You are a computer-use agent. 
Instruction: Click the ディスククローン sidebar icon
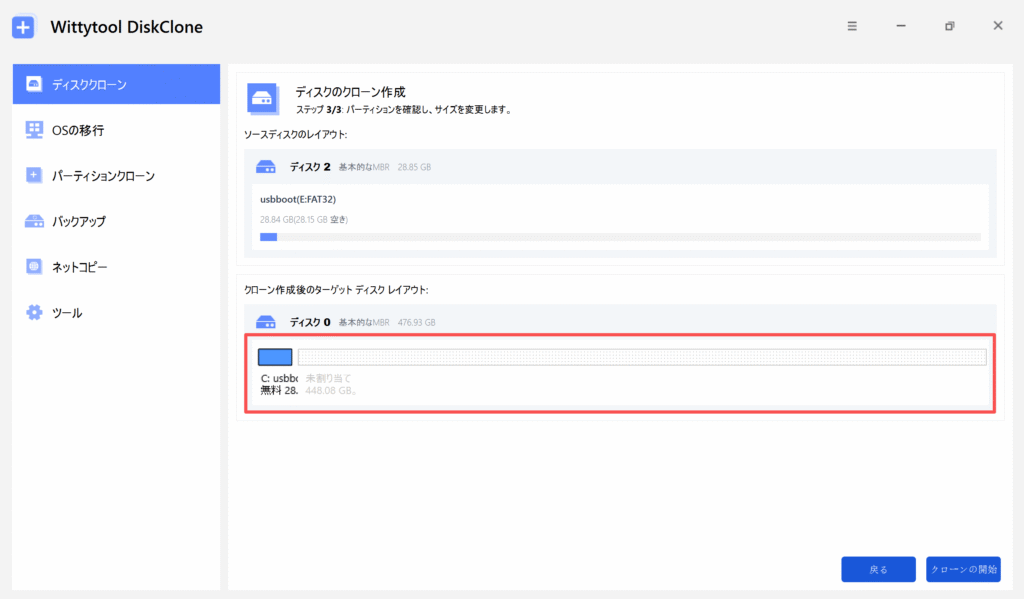point(34,84)
